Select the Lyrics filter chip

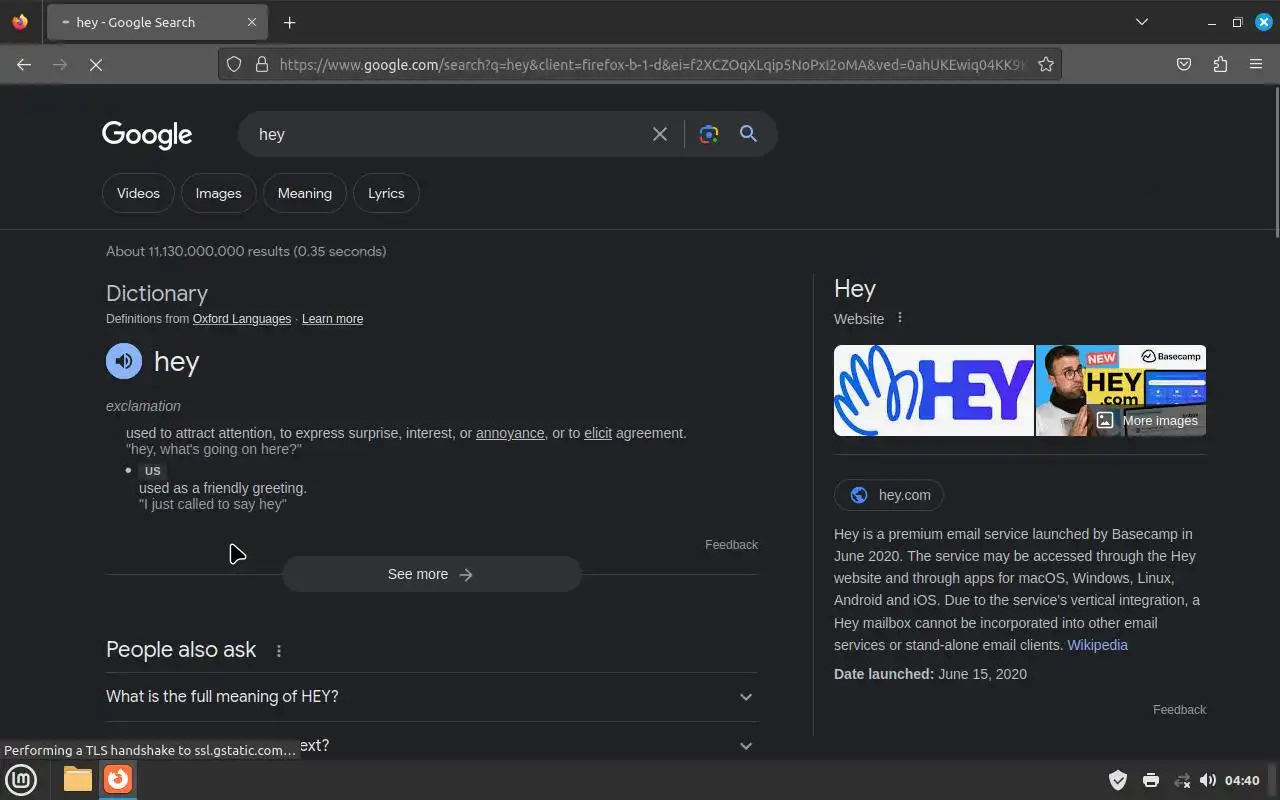click(386, 193)
